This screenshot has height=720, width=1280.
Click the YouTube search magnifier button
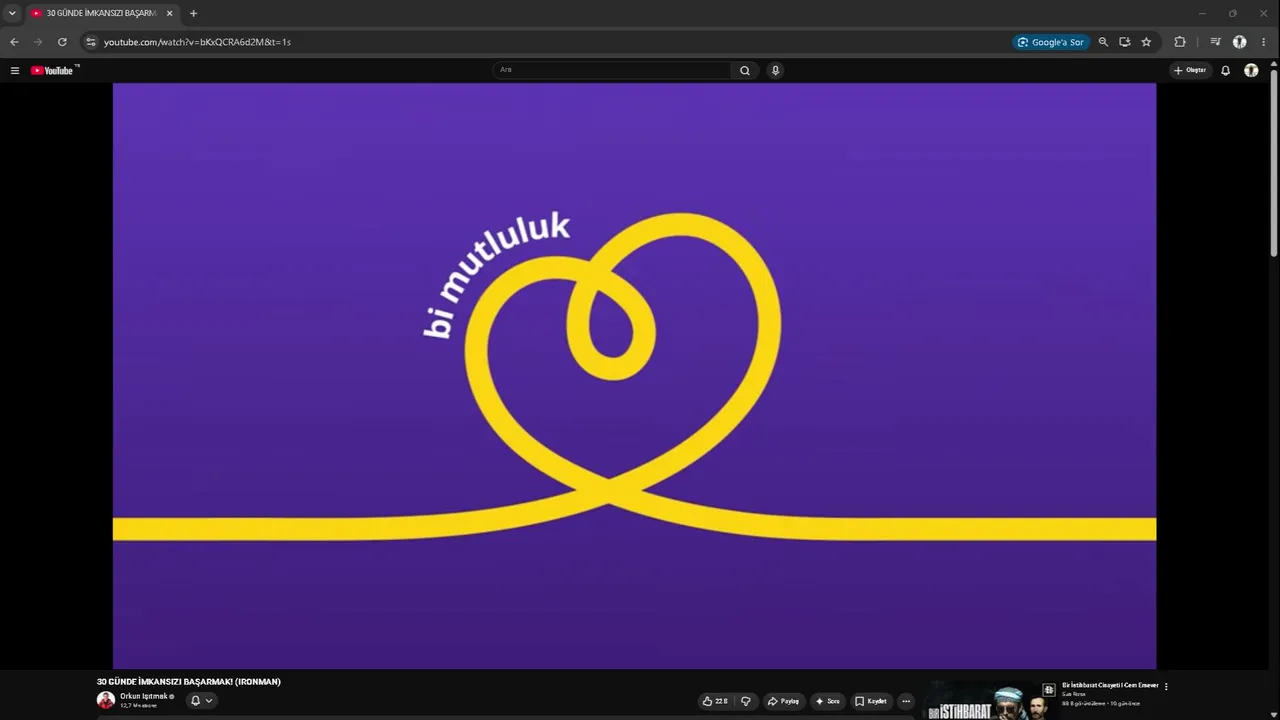(745, 70)
